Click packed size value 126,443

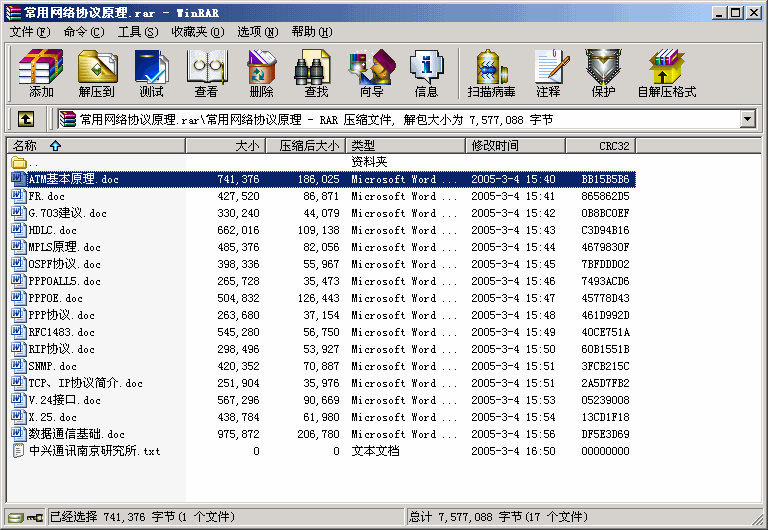point(318,298)
